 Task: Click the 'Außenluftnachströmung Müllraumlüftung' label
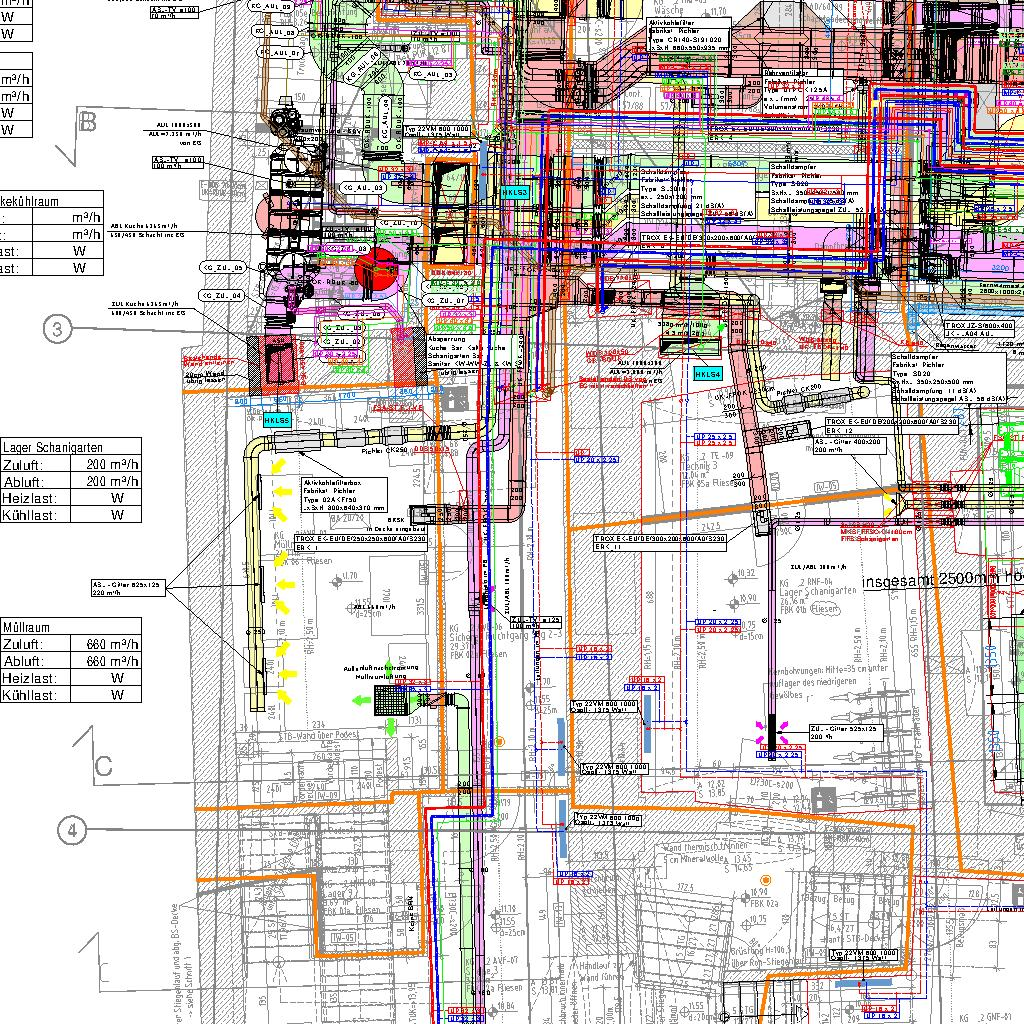point(381,672)
